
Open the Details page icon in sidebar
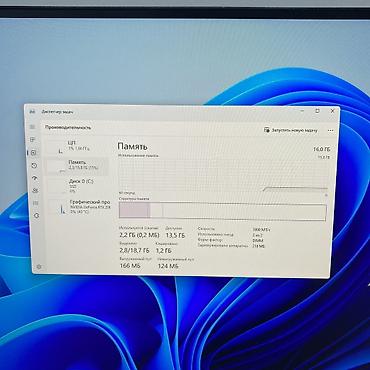pyautogui.click(x=36, y=203)
